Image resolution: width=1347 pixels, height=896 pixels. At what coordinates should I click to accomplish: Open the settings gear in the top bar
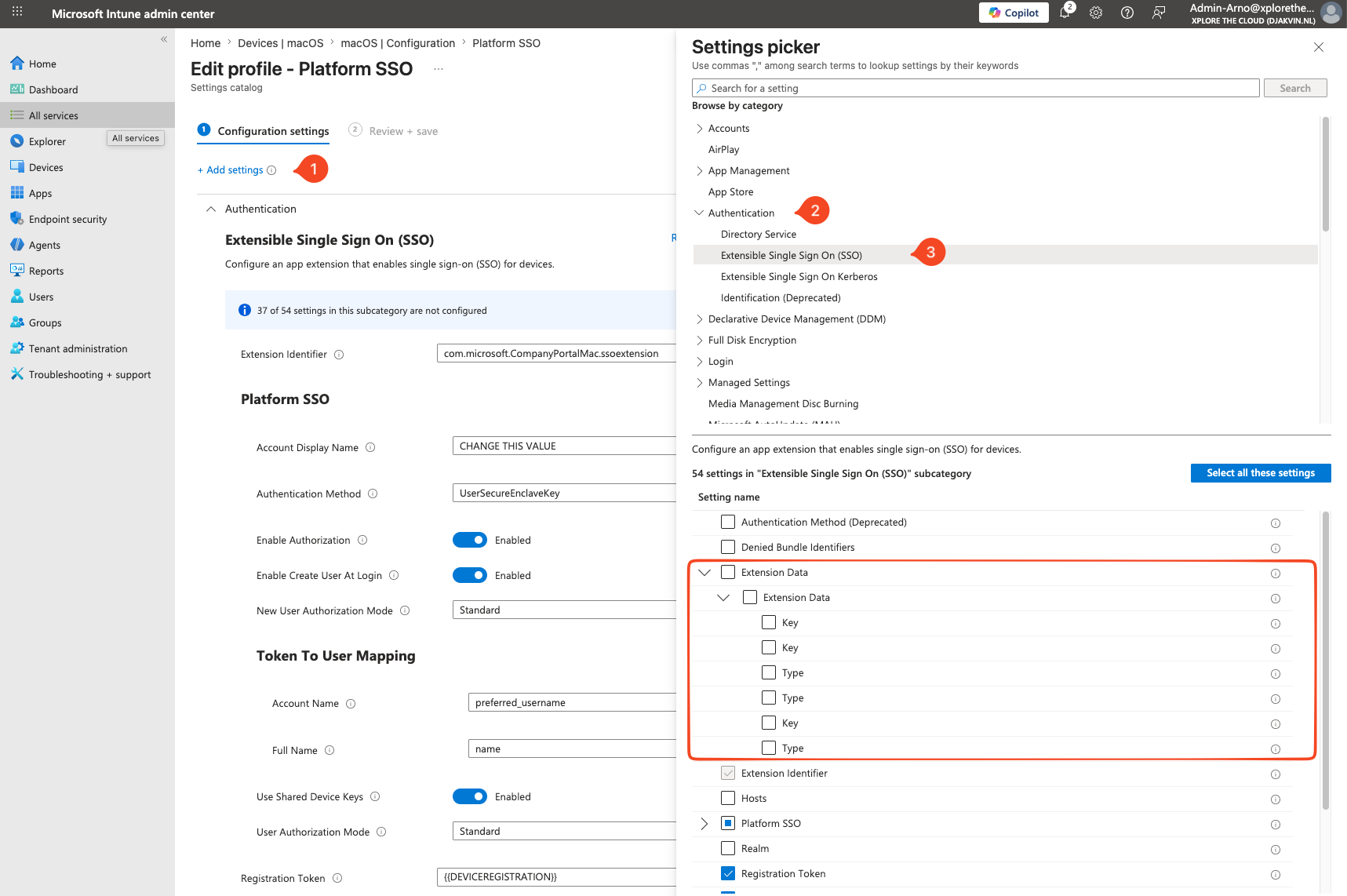[x=1095, y=13]
